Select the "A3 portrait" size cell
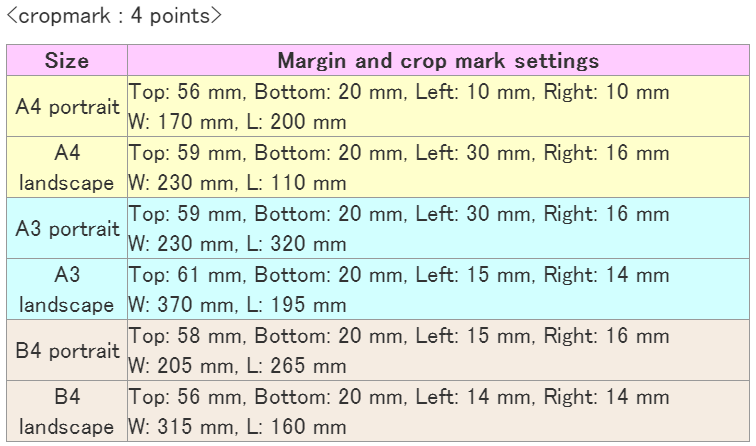This screenshot has height=446, width=756. [67, 228]
